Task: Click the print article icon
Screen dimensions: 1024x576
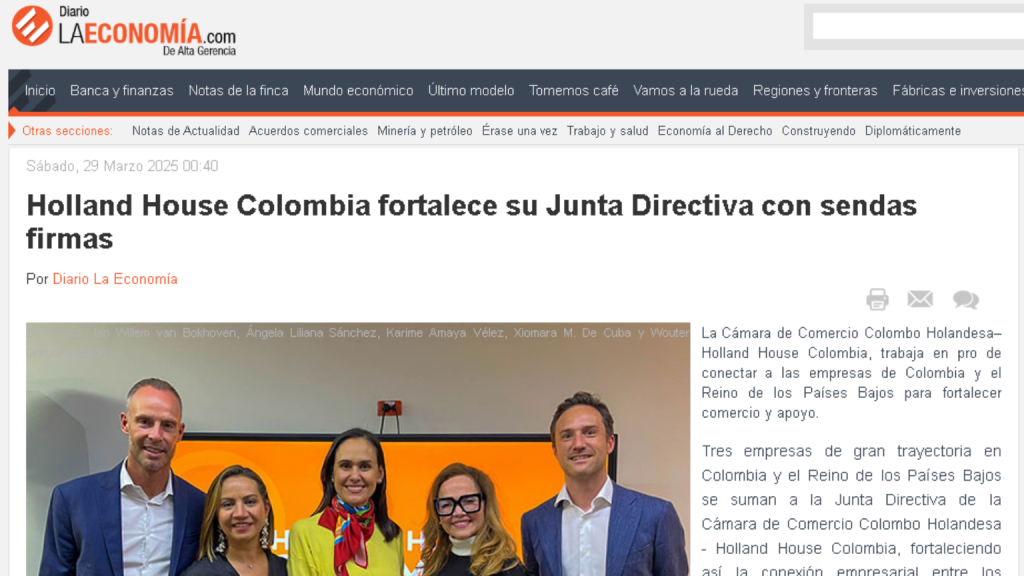Action: pos(877,299)
